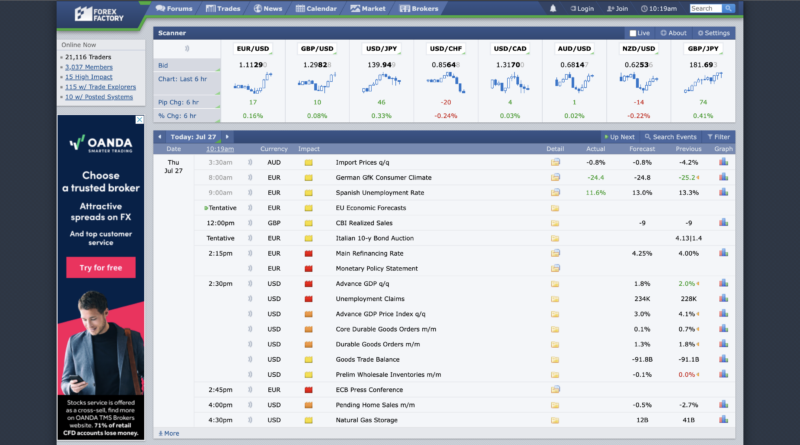Screen dimensions: 800x445
Task: Open the Calendar tab in navigation
Action: click(x=316, y=9)
